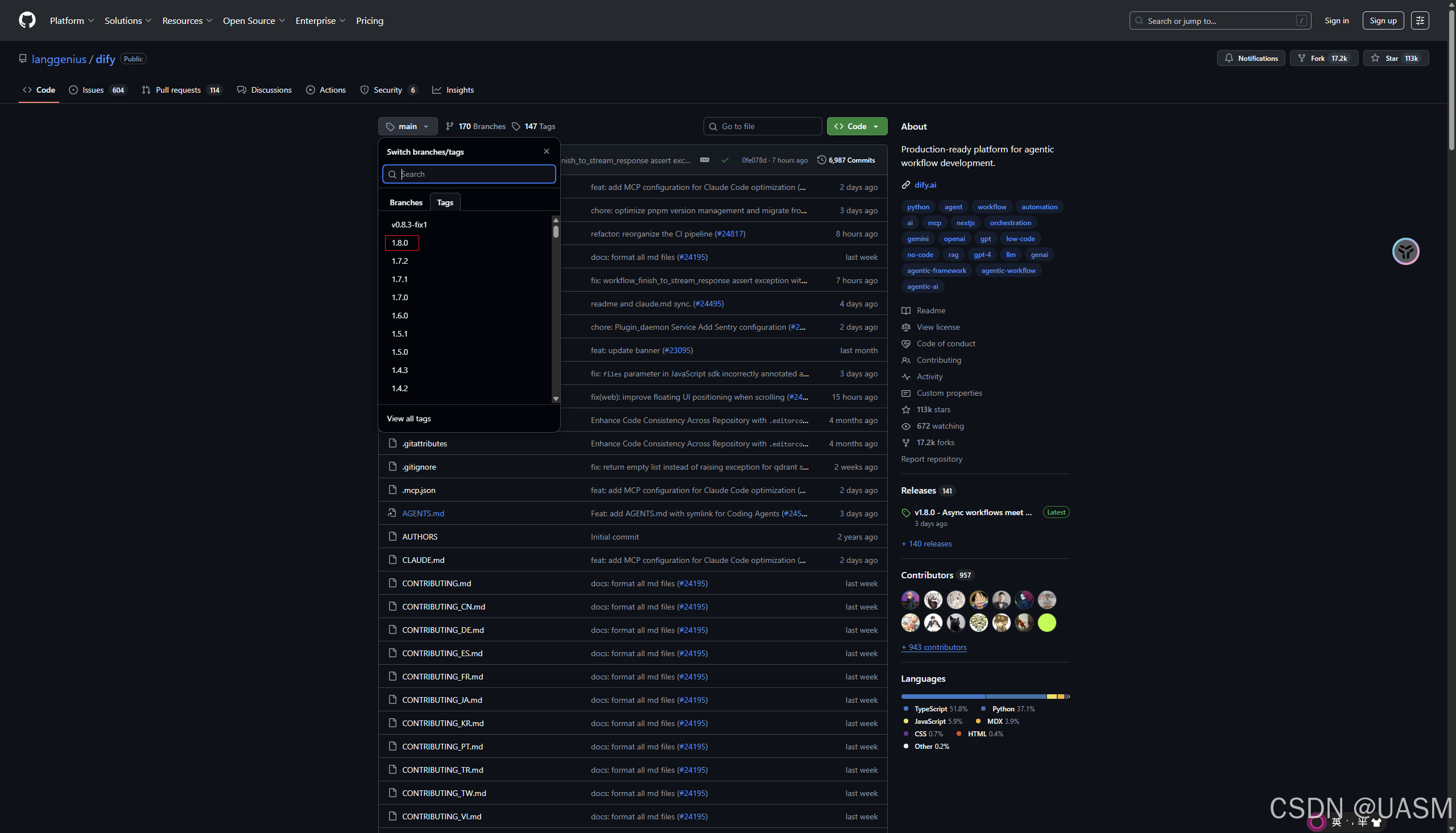Select tag 1.7.2
This screenshot has height=833, width=1456.
coord(400,261)
